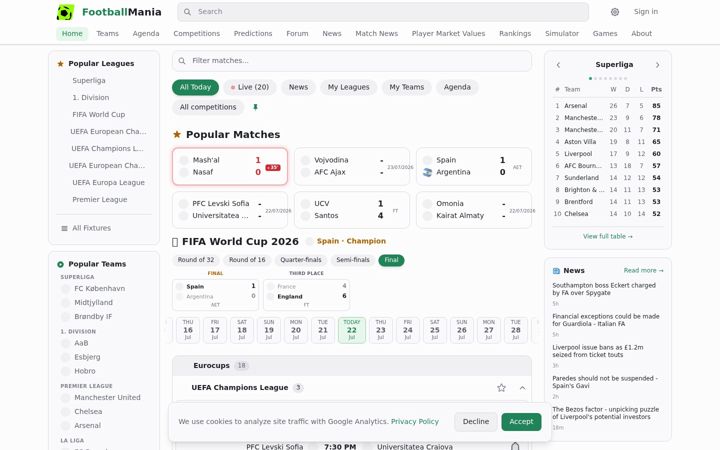Screen dimensions: 720x450
Task: Click View full table link
Action: (x=608, y=236)
